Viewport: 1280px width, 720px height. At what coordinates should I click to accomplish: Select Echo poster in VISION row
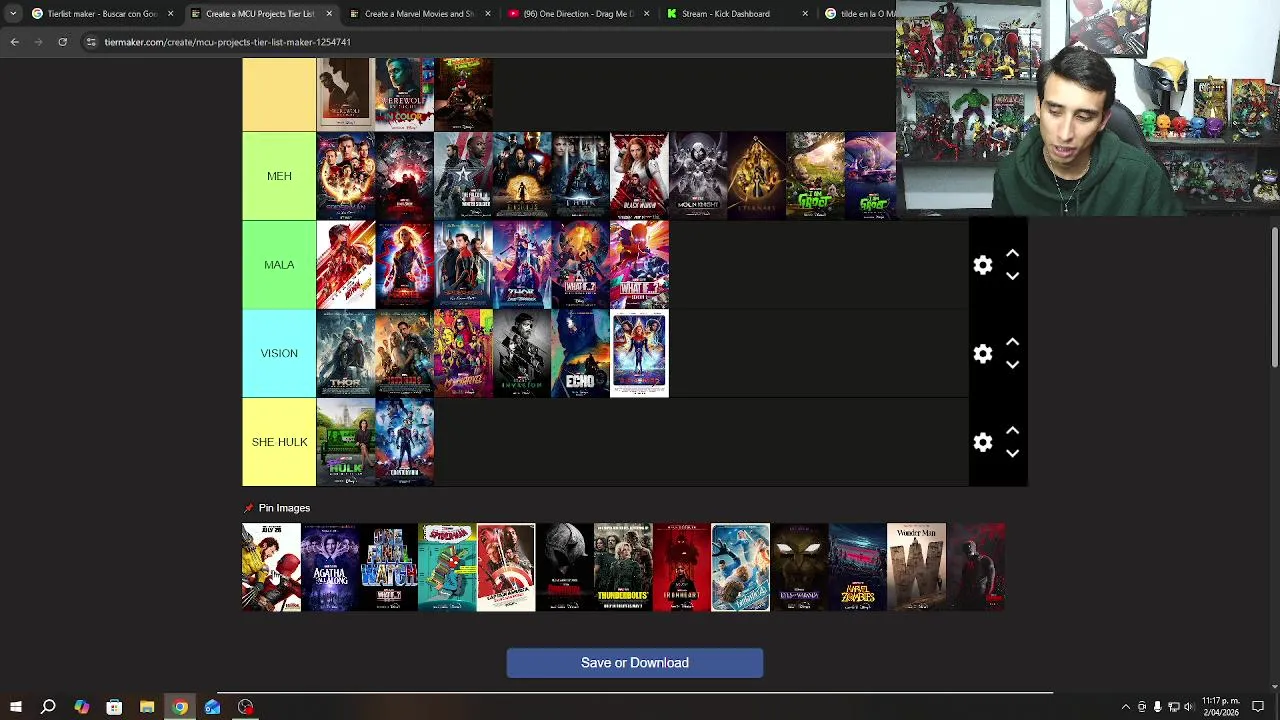[580, 353]
